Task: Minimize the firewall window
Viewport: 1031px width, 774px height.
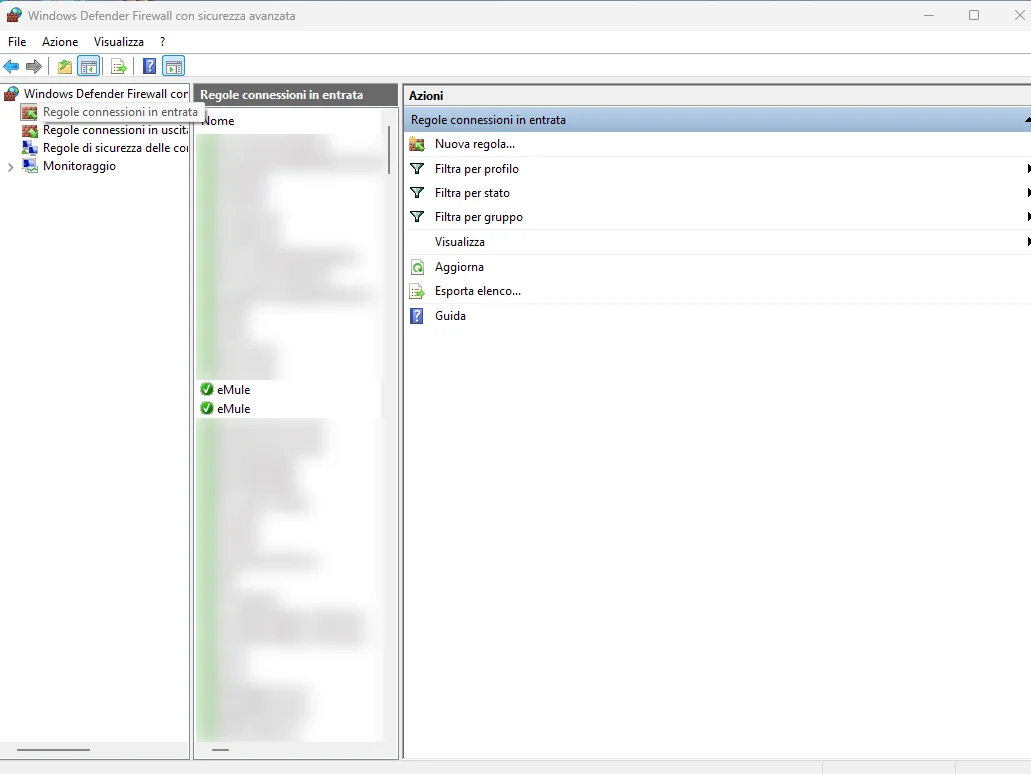Action: (x=928, y=15)
